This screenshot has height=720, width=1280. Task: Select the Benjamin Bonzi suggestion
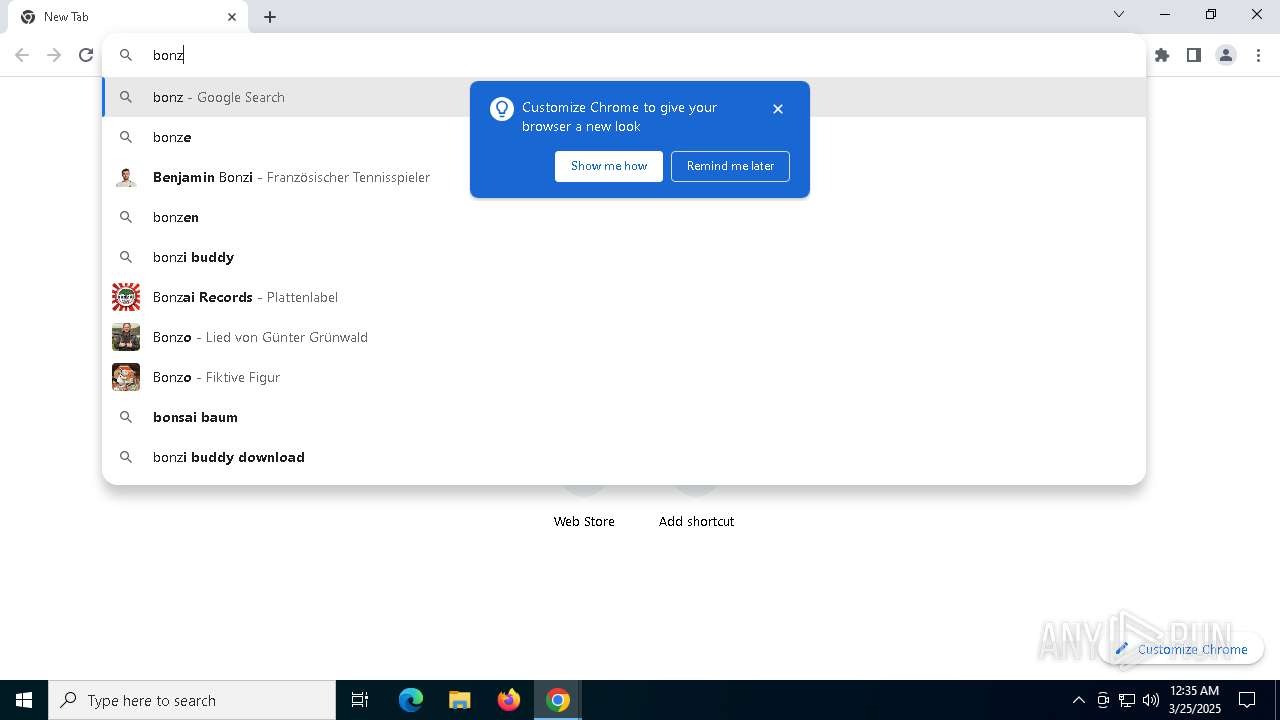pyautogui.click(x=624, y=177)
